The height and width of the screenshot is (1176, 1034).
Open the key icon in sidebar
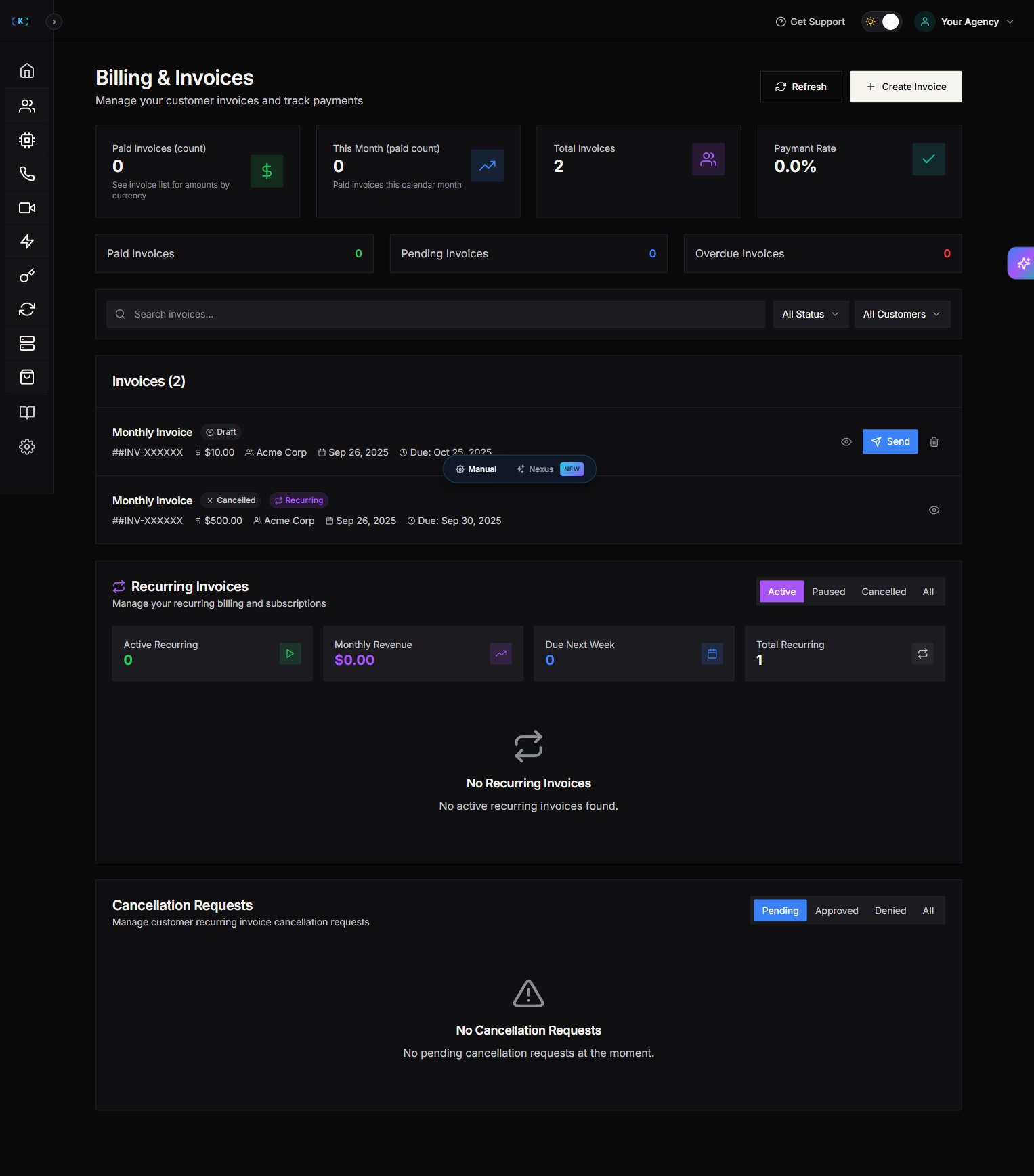(27, 276)
